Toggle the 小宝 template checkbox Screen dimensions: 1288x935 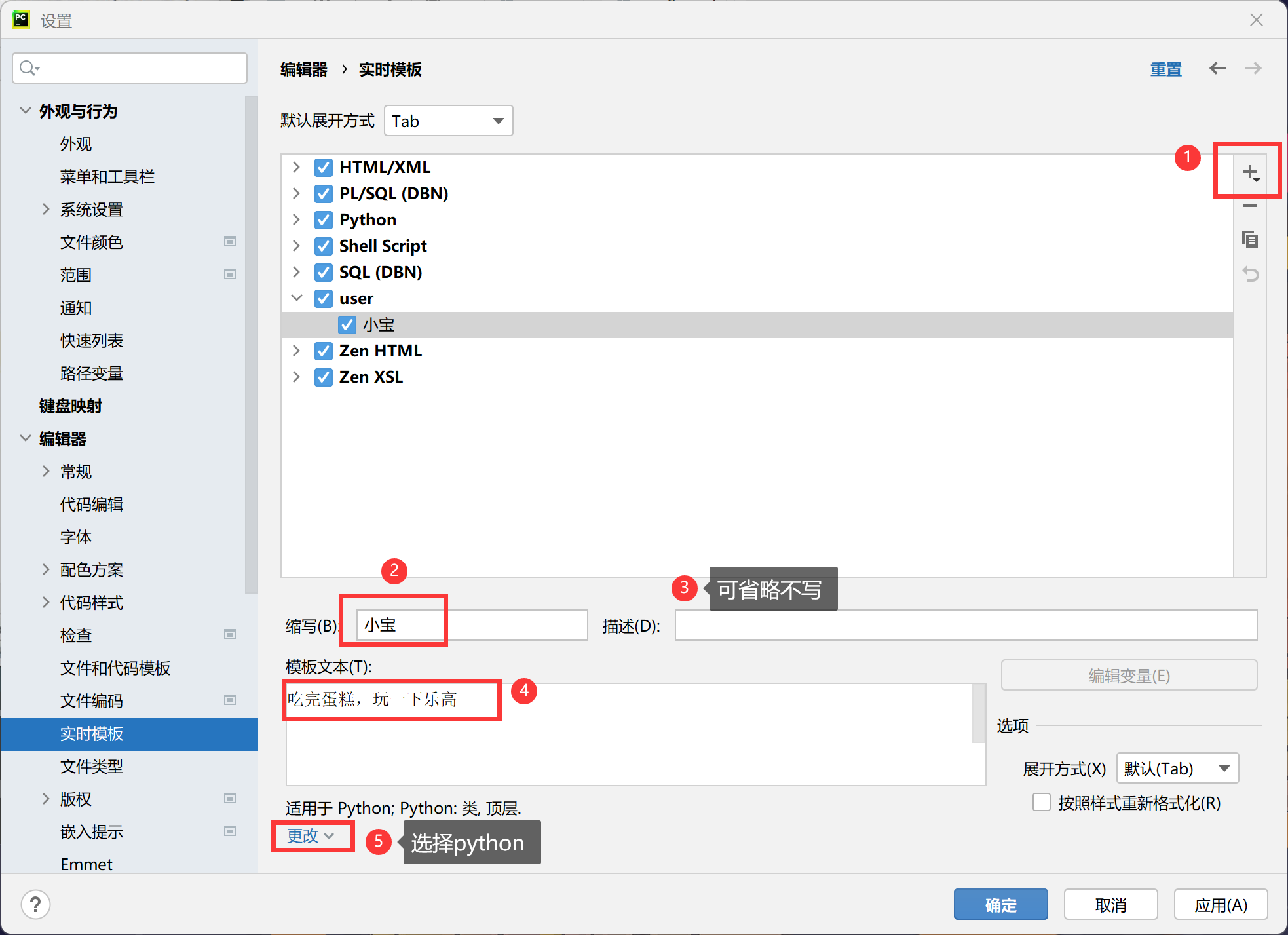347,325
